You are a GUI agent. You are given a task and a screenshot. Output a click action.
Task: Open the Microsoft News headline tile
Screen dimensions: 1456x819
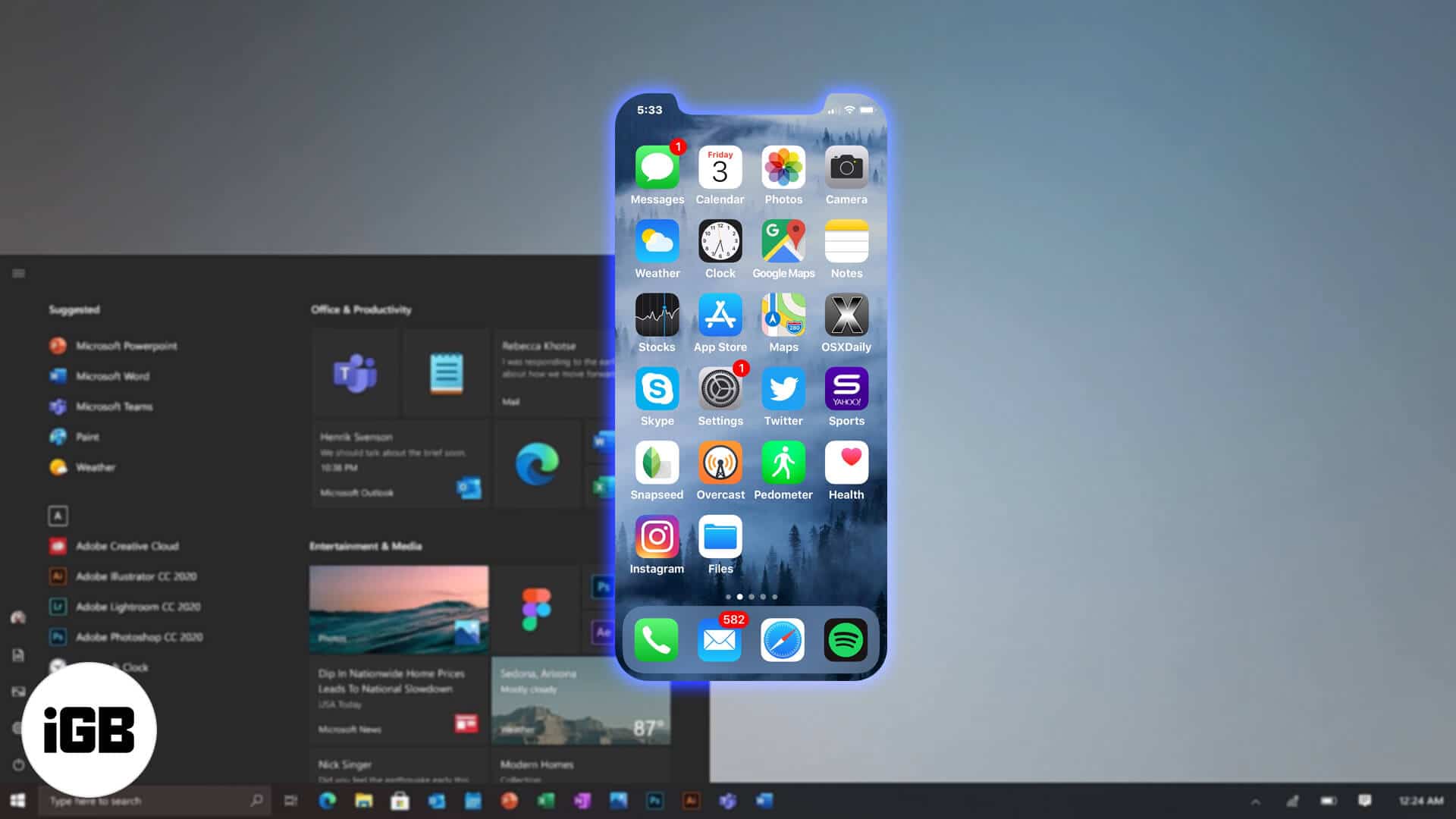point(399,700)
